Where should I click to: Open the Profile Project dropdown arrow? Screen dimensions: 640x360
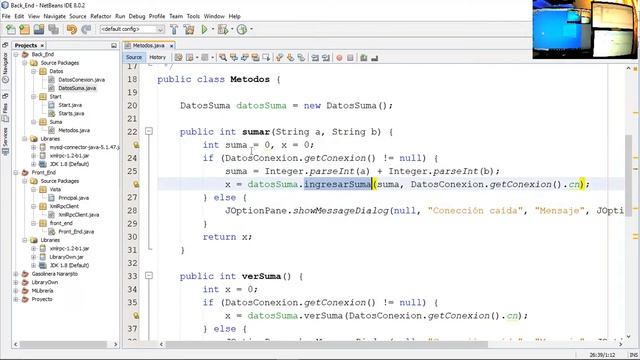point(251,29)
